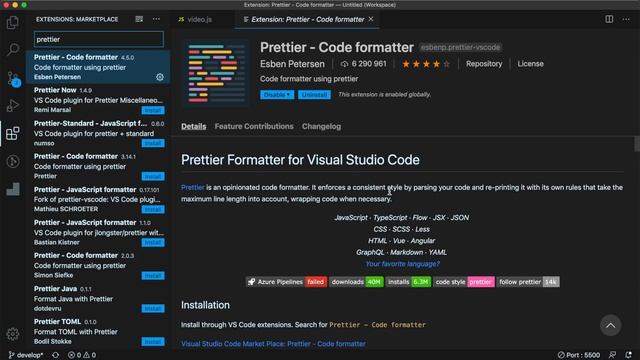Open gear settings for installed Prettier extension
Image resolution: width=640 pixels, height=360 pixels.
pos(160,77)
